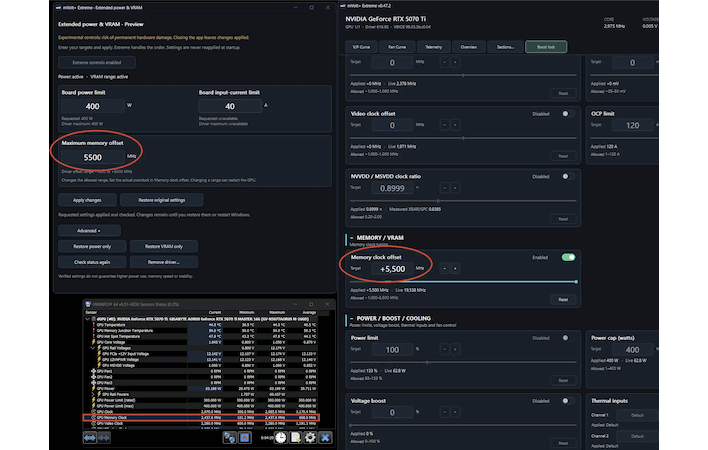Switch to the V/F Curve tab

(361, 47)
